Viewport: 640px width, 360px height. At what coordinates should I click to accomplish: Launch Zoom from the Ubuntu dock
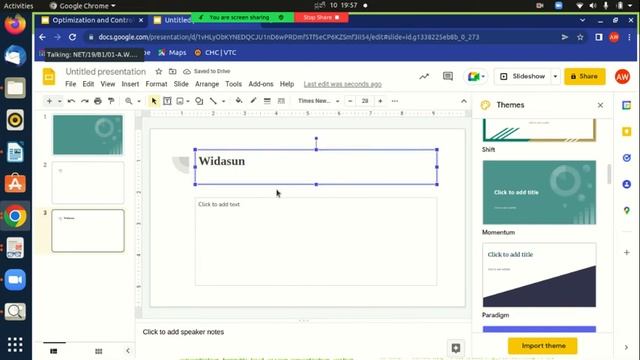[15, 280]
